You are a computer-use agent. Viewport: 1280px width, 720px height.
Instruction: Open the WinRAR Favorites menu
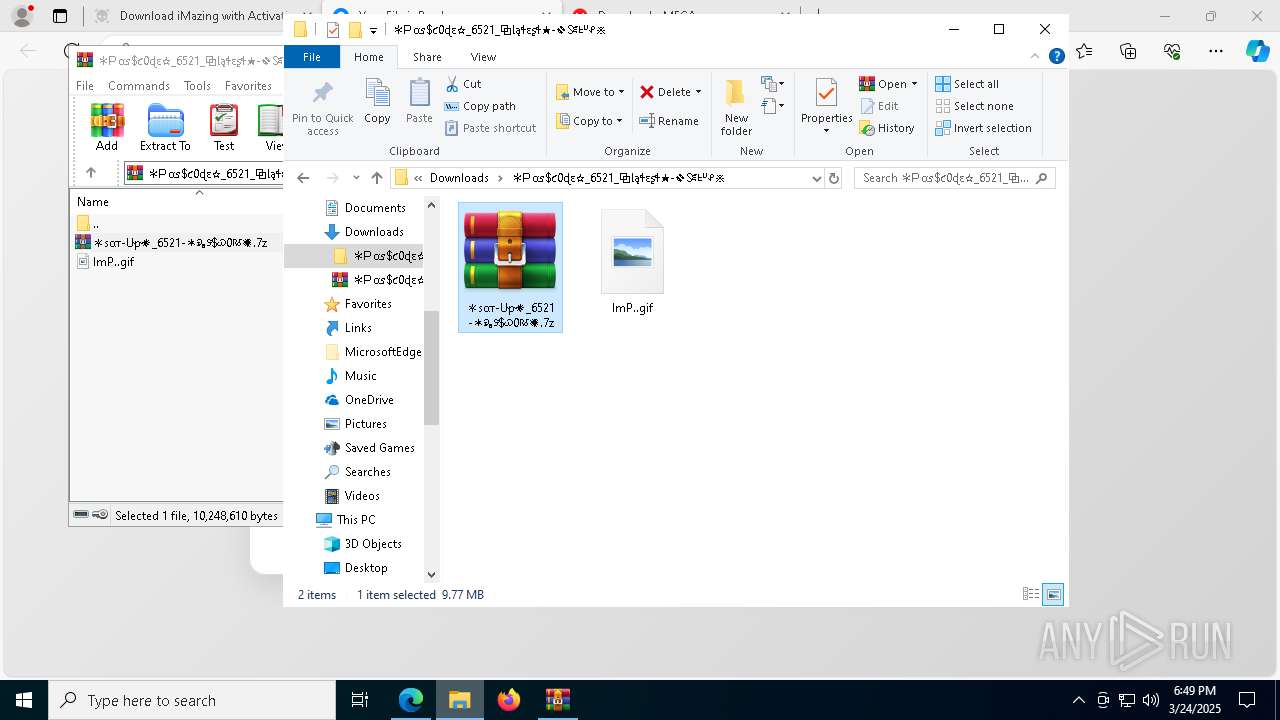click(248, 86)
